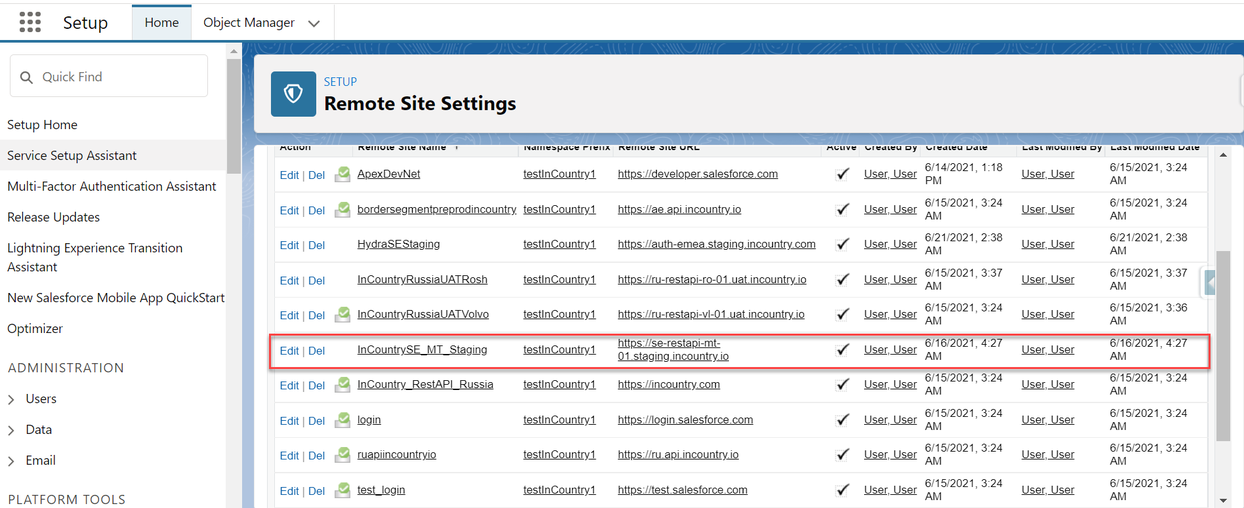Image resolution: width=1244 pixels, height=508 pixels.
Task: Click the search icon in Quick Find
Action: [x=27, y=77]
